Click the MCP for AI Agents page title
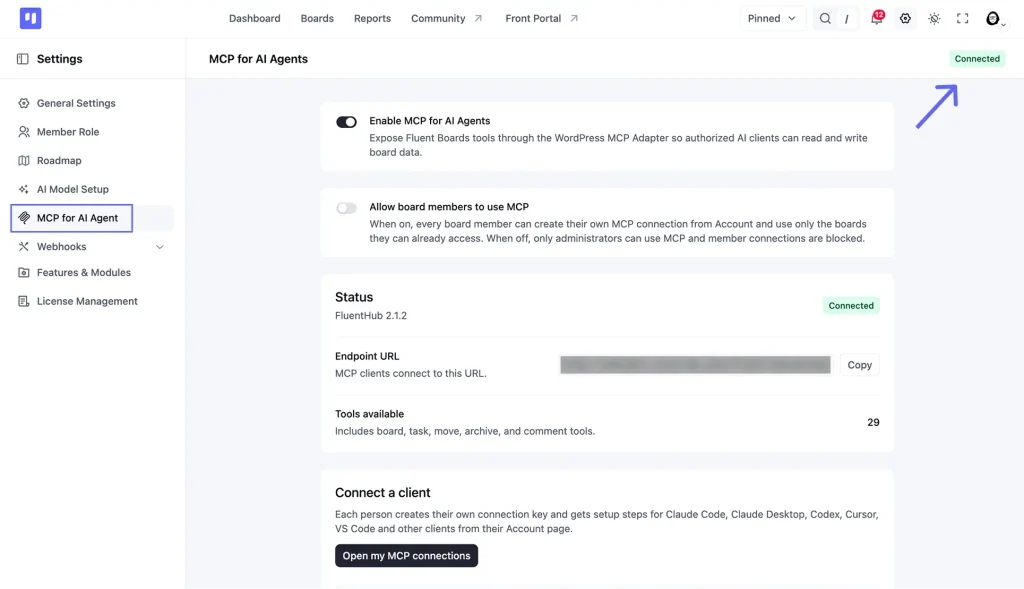 click(x=258, y=59)
